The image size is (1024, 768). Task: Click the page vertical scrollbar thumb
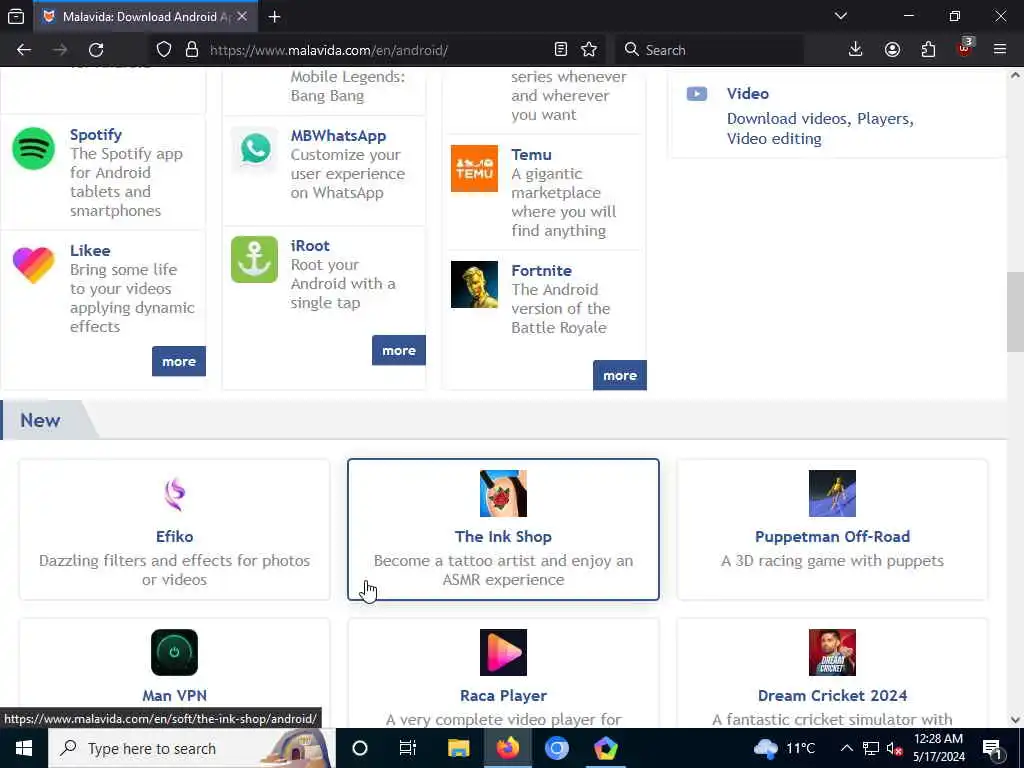[x=1015, y=312]
